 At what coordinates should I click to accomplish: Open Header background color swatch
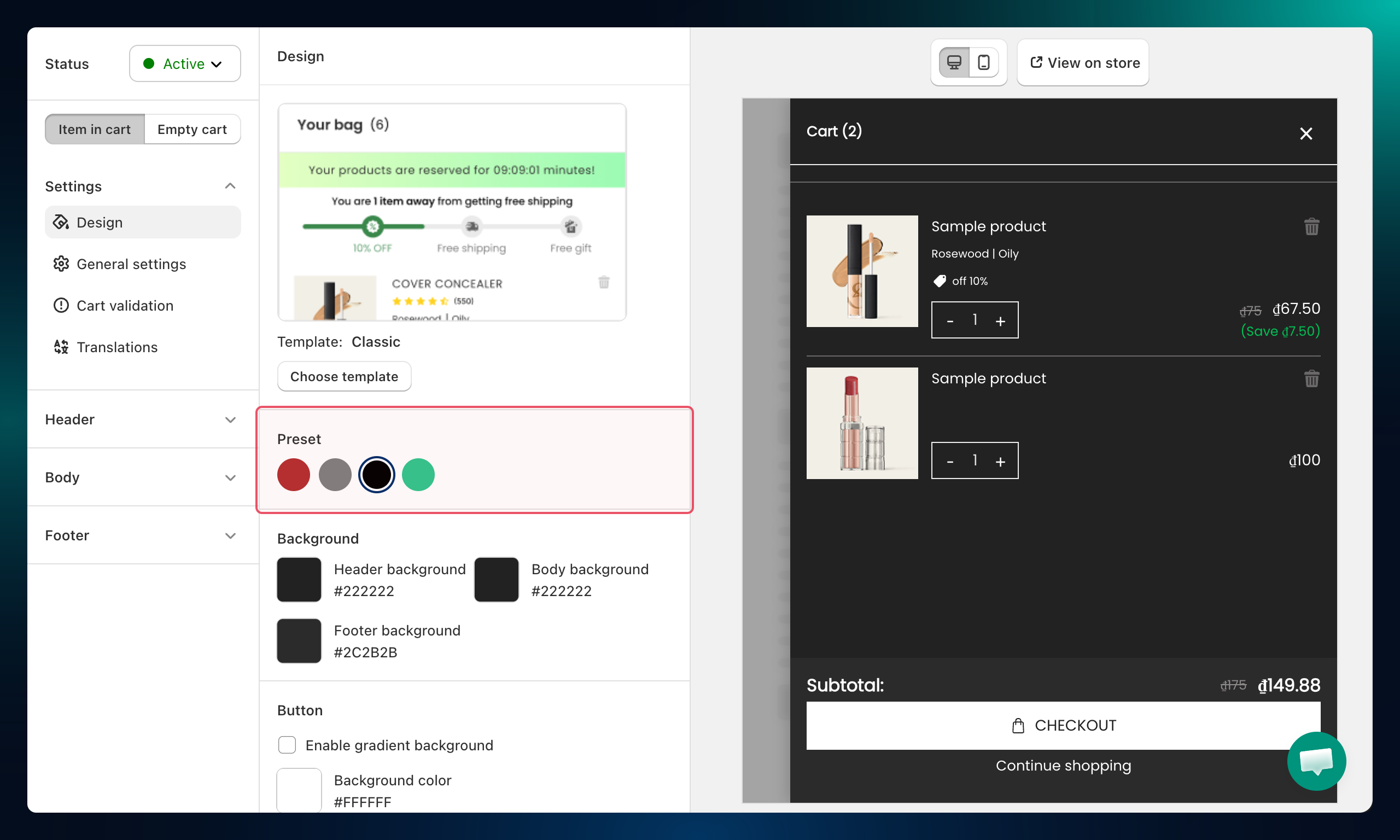click(299, 579)
